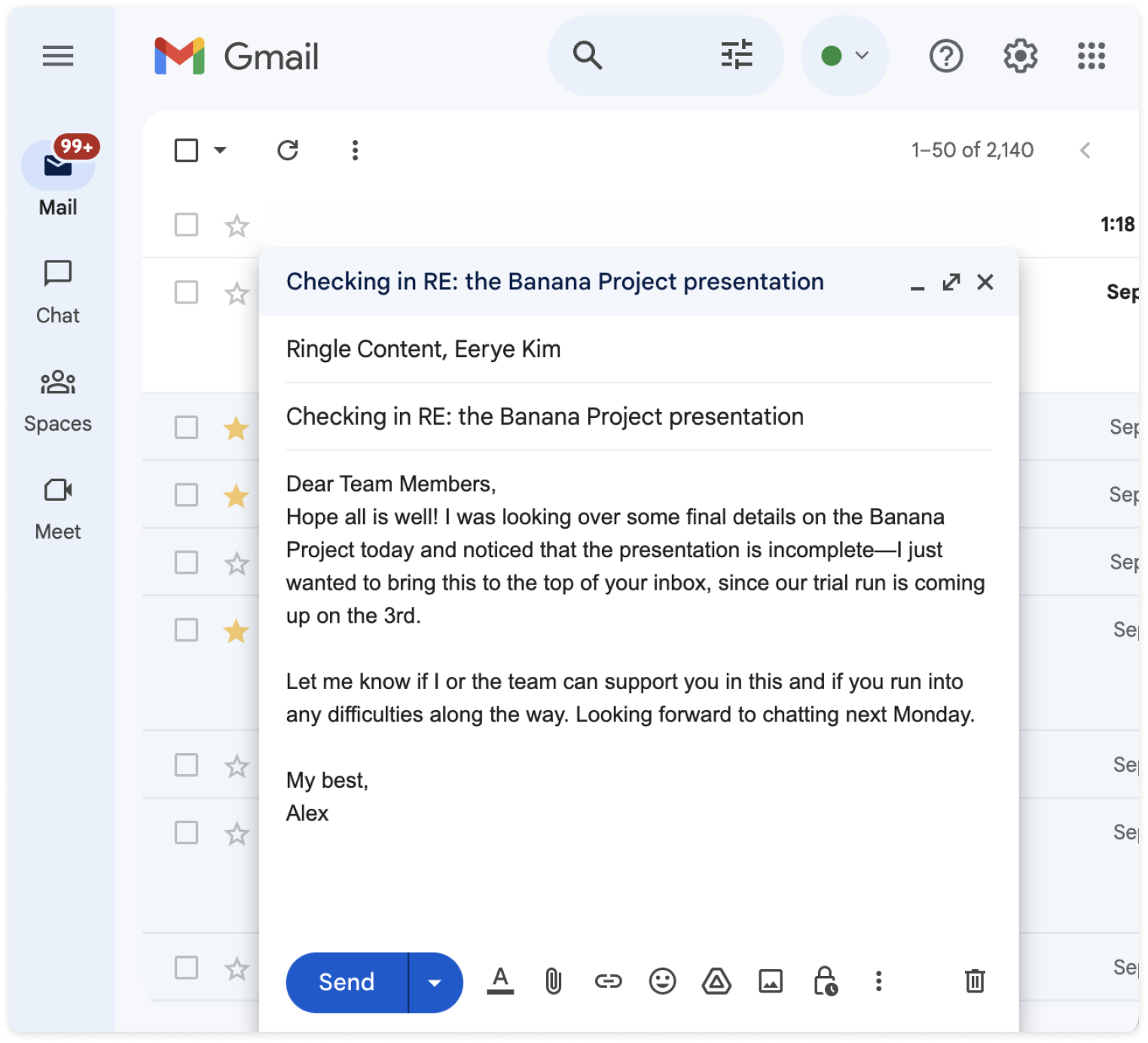Screen dimensions: 1148x1043
Task: Open the main menu hamburger icon
Action: pos(57,56)
